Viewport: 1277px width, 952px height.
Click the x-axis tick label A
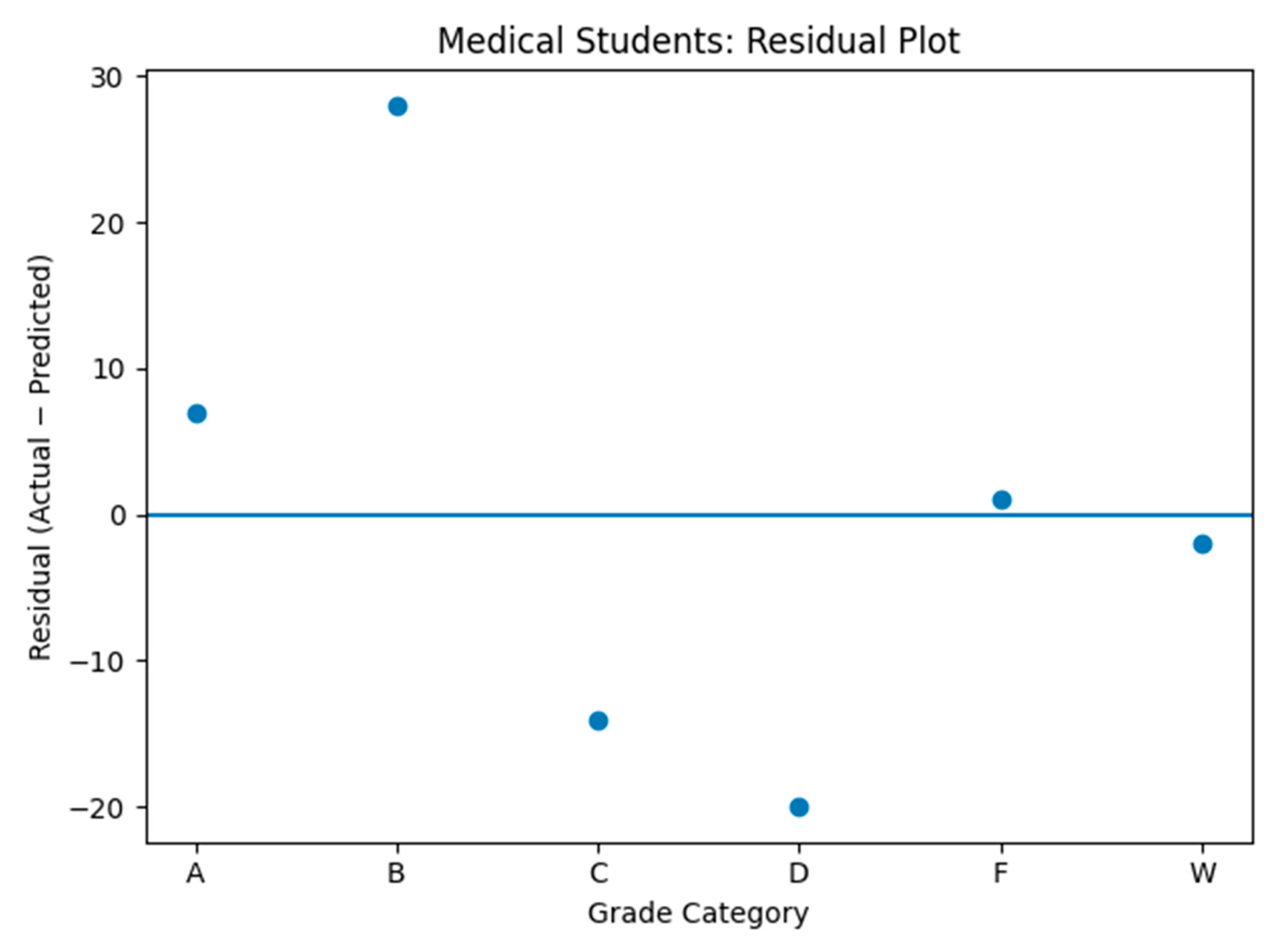click(196, 873)
